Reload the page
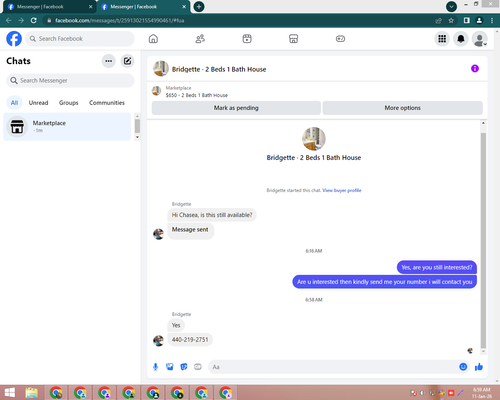This screenshot has width=500, height=400. pos(33,21)
